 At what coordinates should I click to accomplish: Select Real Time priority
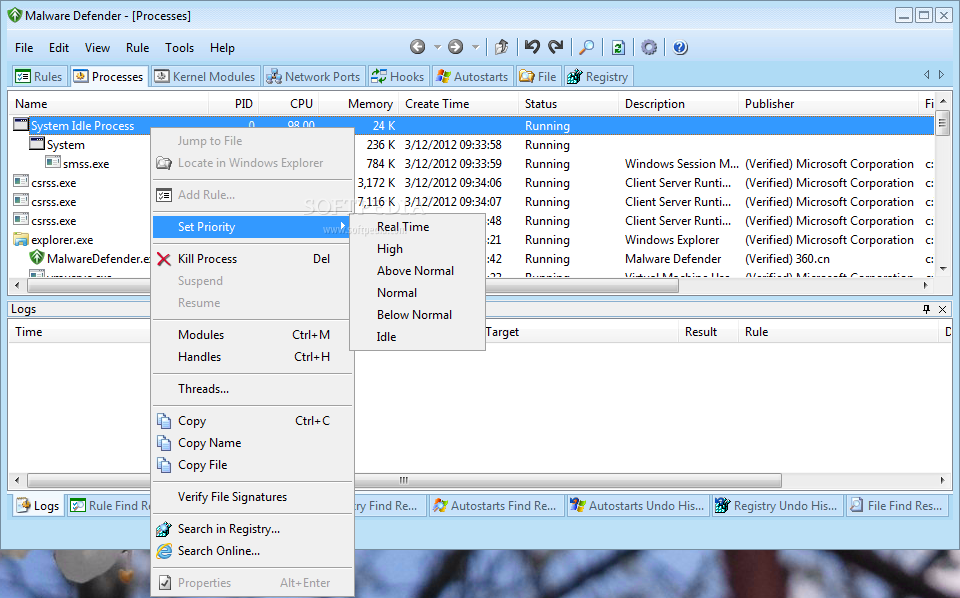(x=418, y=226)
